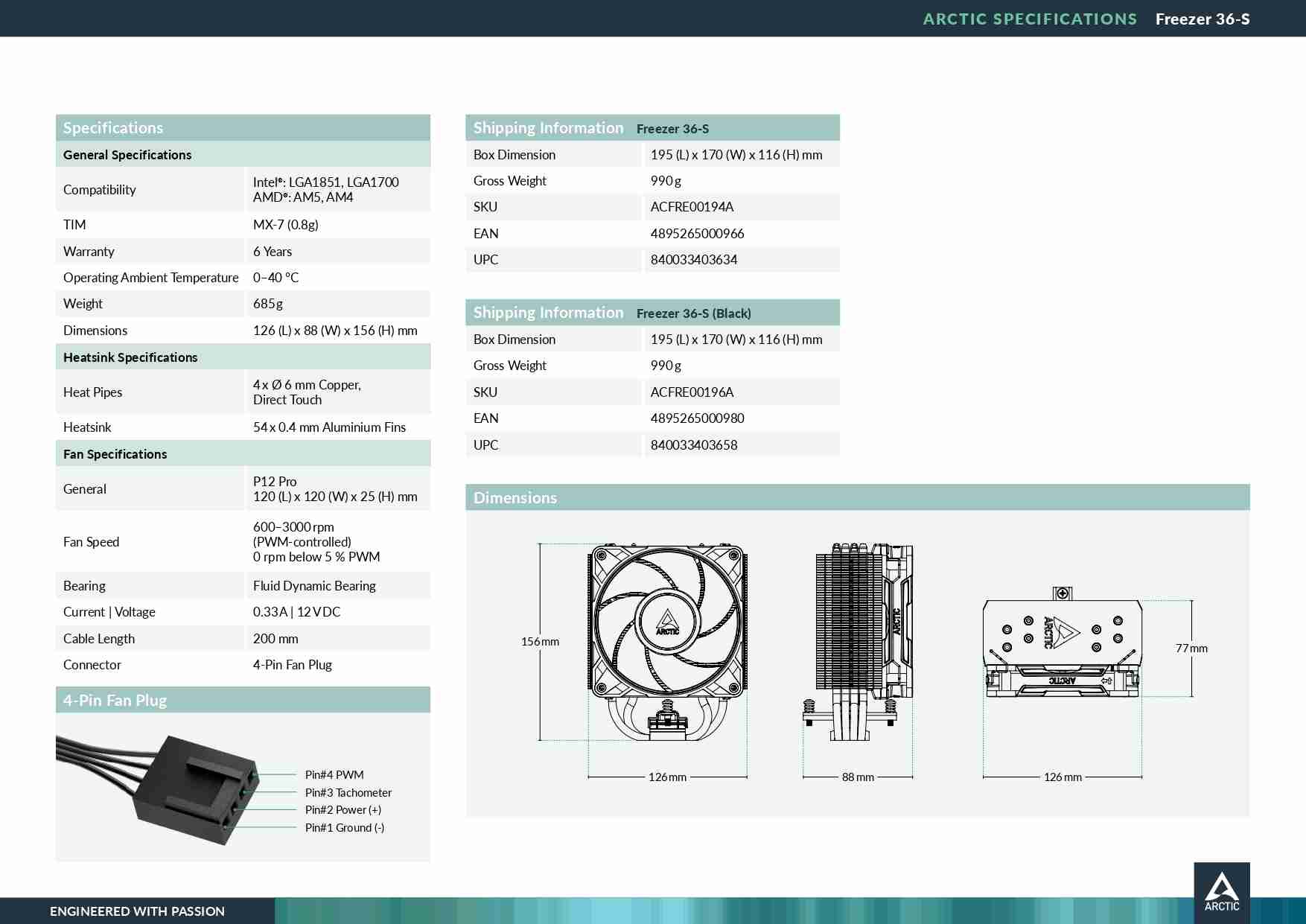
Task: Select SKU value 'ACFRE00196A'
Action: [692, 392]
